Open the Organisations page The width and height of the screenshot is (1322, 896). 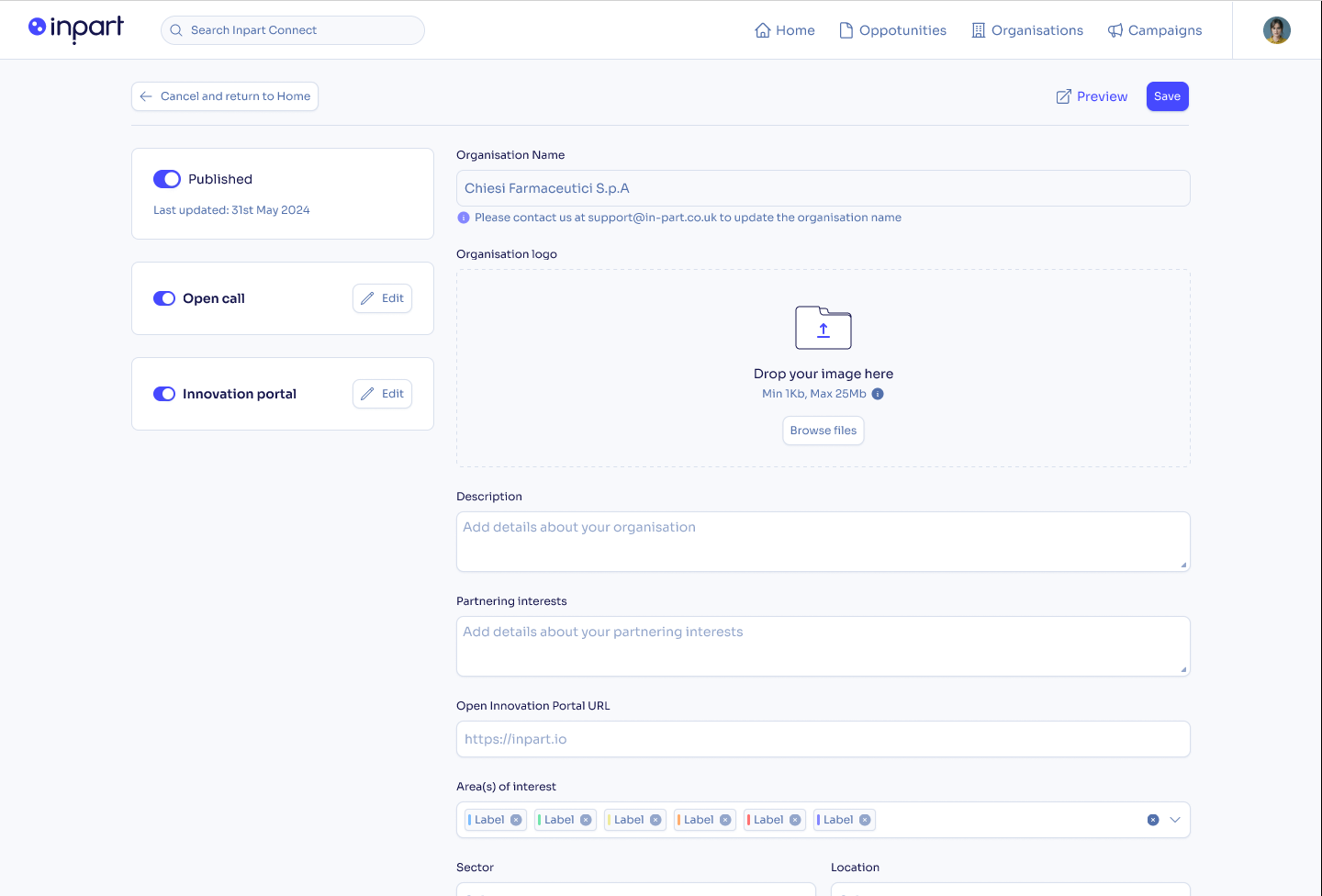1027,30
